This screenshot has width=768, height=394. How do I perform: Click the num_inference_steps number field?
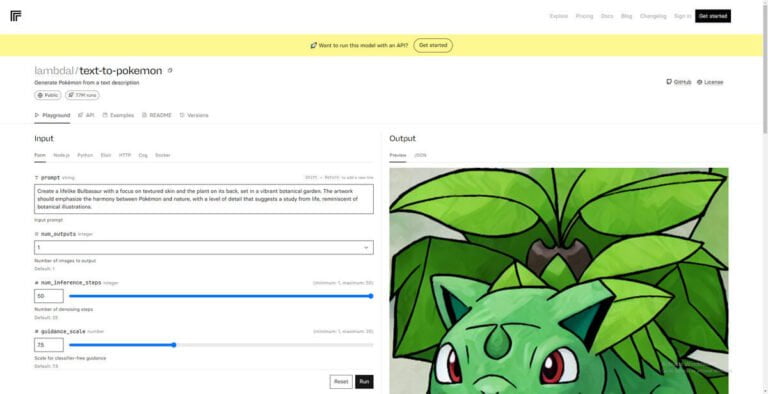tap(48, 296)
